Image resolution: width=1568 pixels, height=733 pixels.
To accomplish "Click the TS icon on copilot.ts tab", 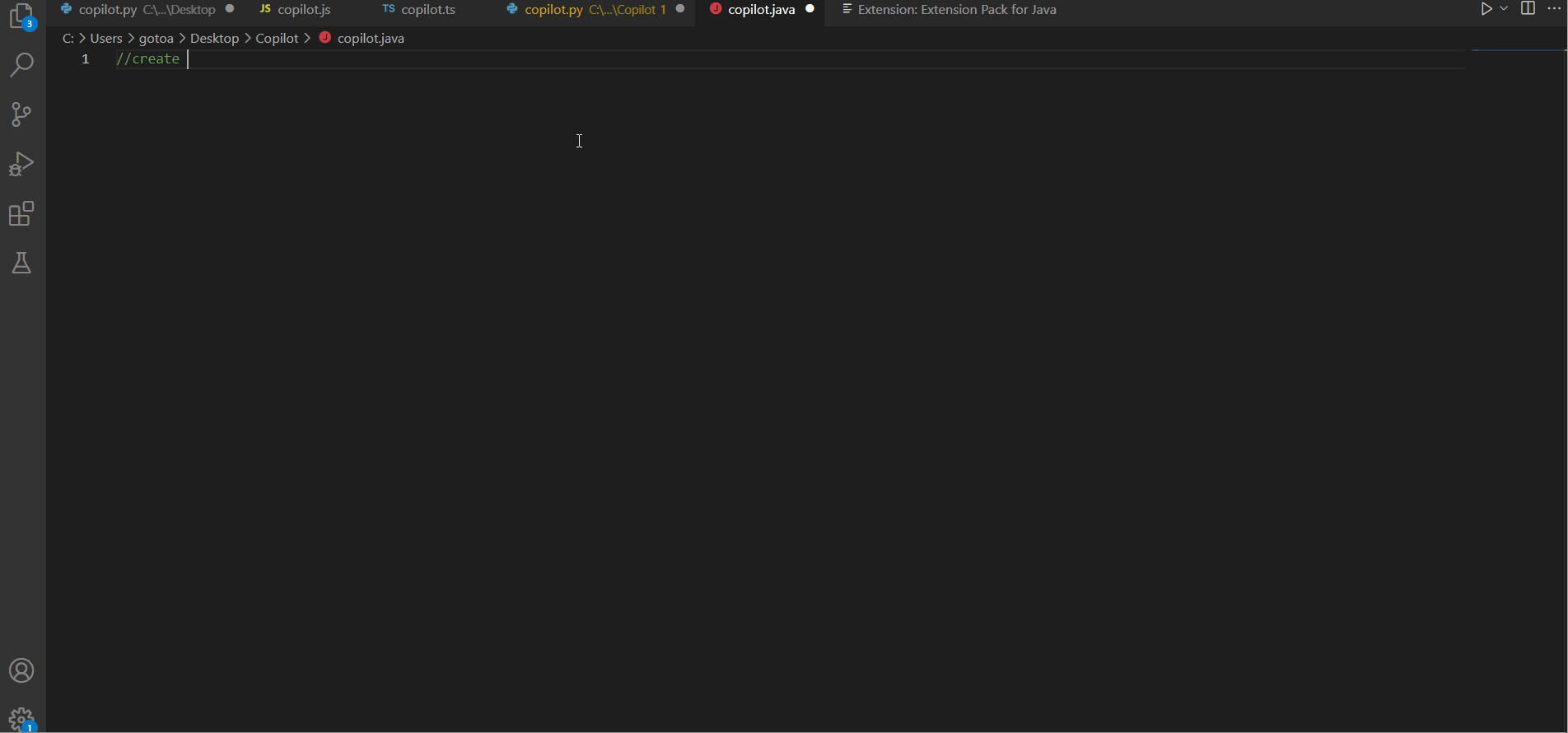I will pyautogui.click(x=389, y=9).
